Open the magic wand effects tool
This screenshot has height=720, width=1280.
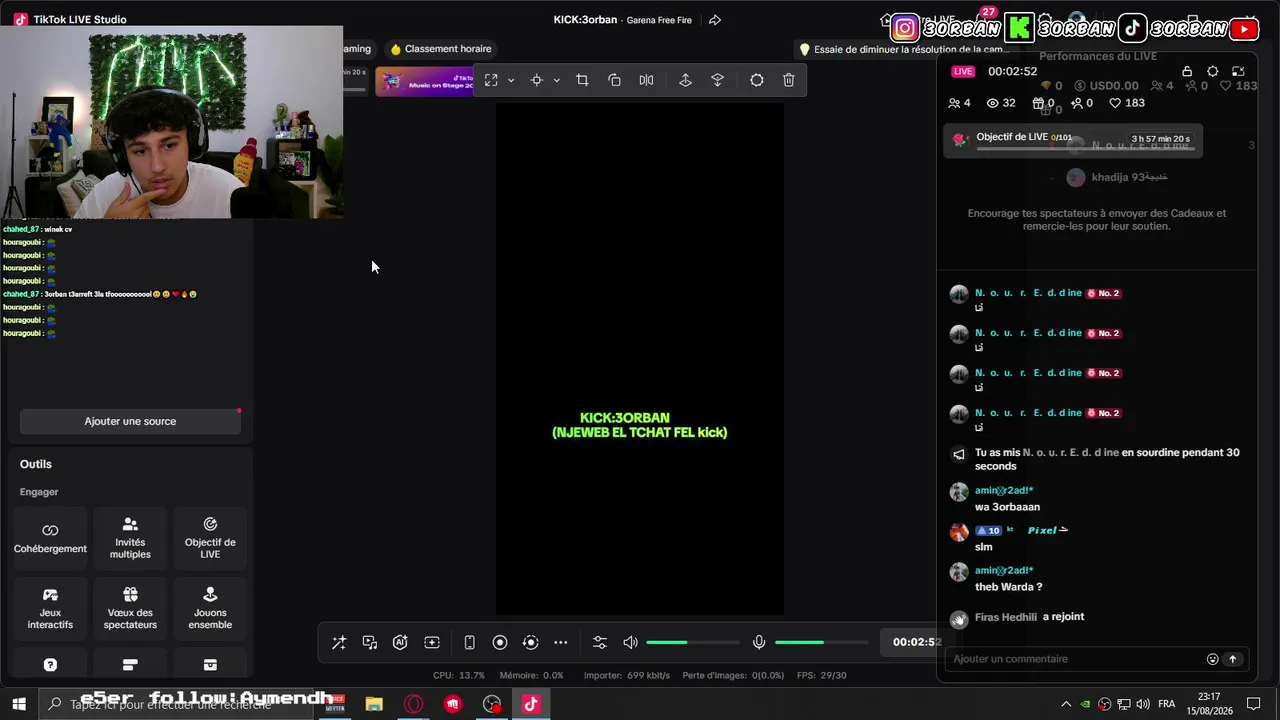click(339, 642)
